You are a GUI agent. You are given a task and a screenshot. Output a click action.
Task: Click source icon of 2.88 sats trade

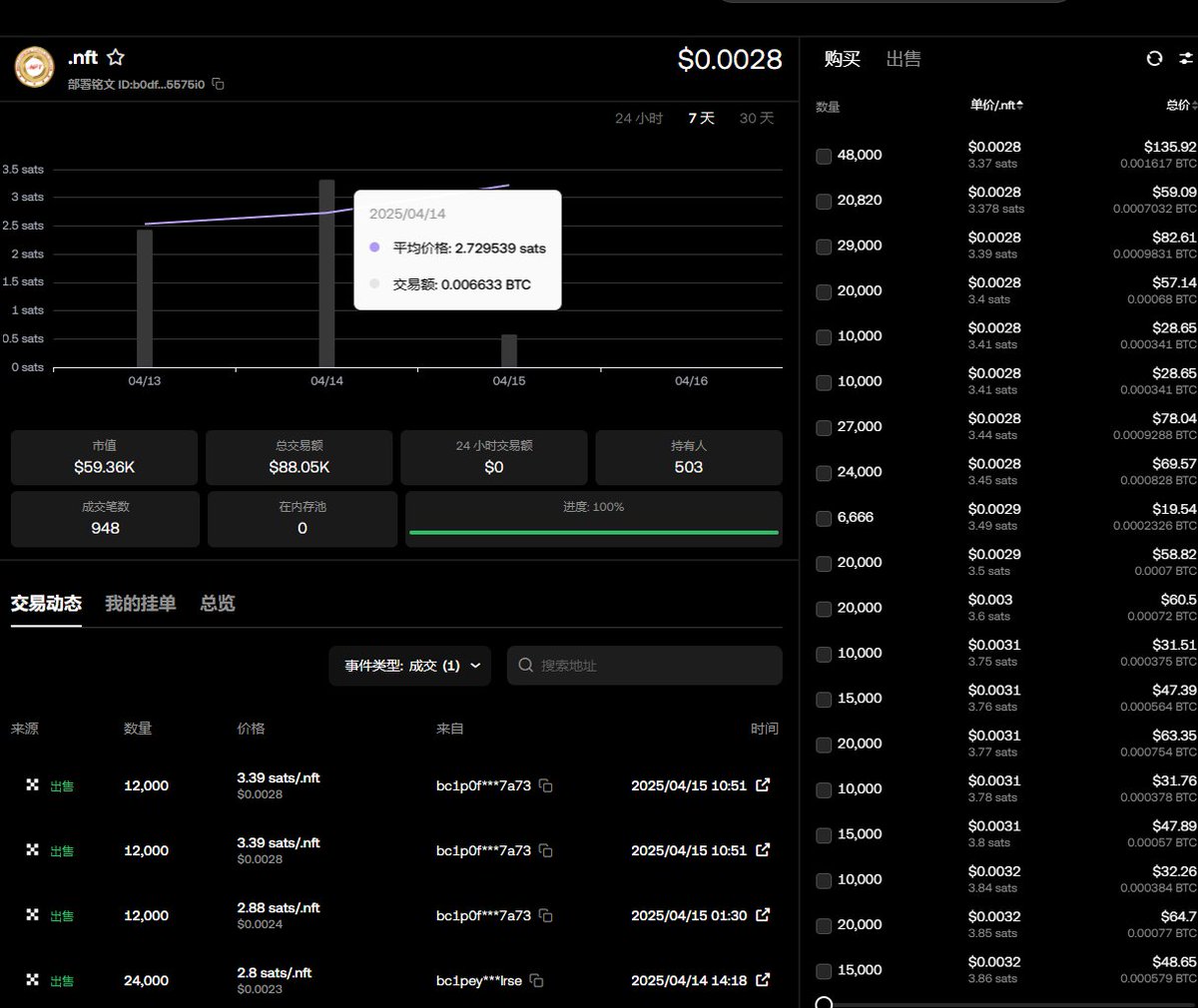[32, 915]
